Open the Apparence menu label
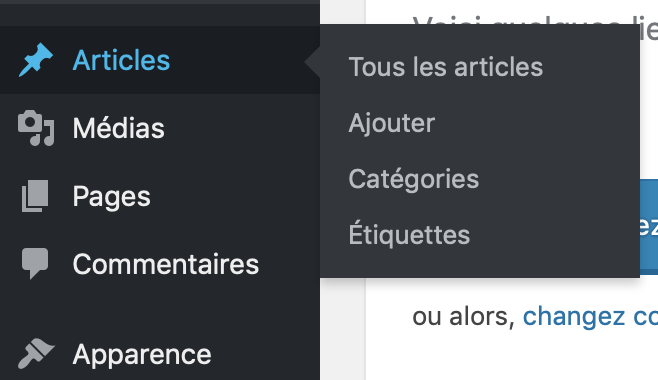658x380 pixels. click(x=142, y=355)
